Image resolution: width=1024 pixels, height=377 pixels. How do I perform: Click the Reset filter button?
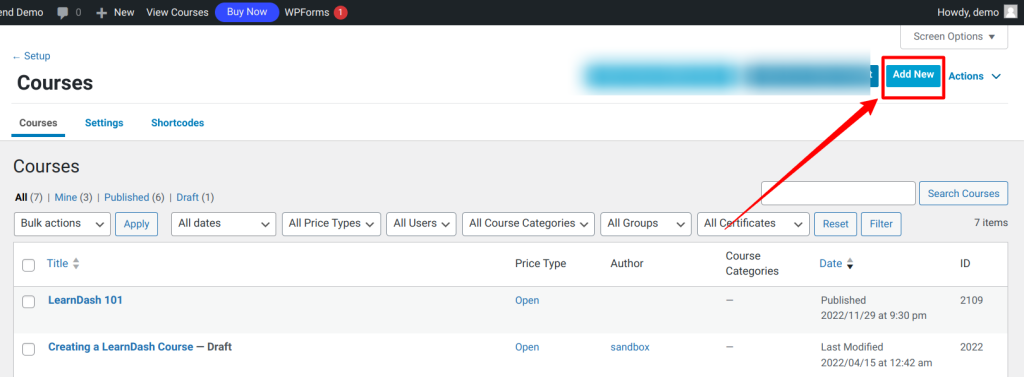click(x=835, y=223)
